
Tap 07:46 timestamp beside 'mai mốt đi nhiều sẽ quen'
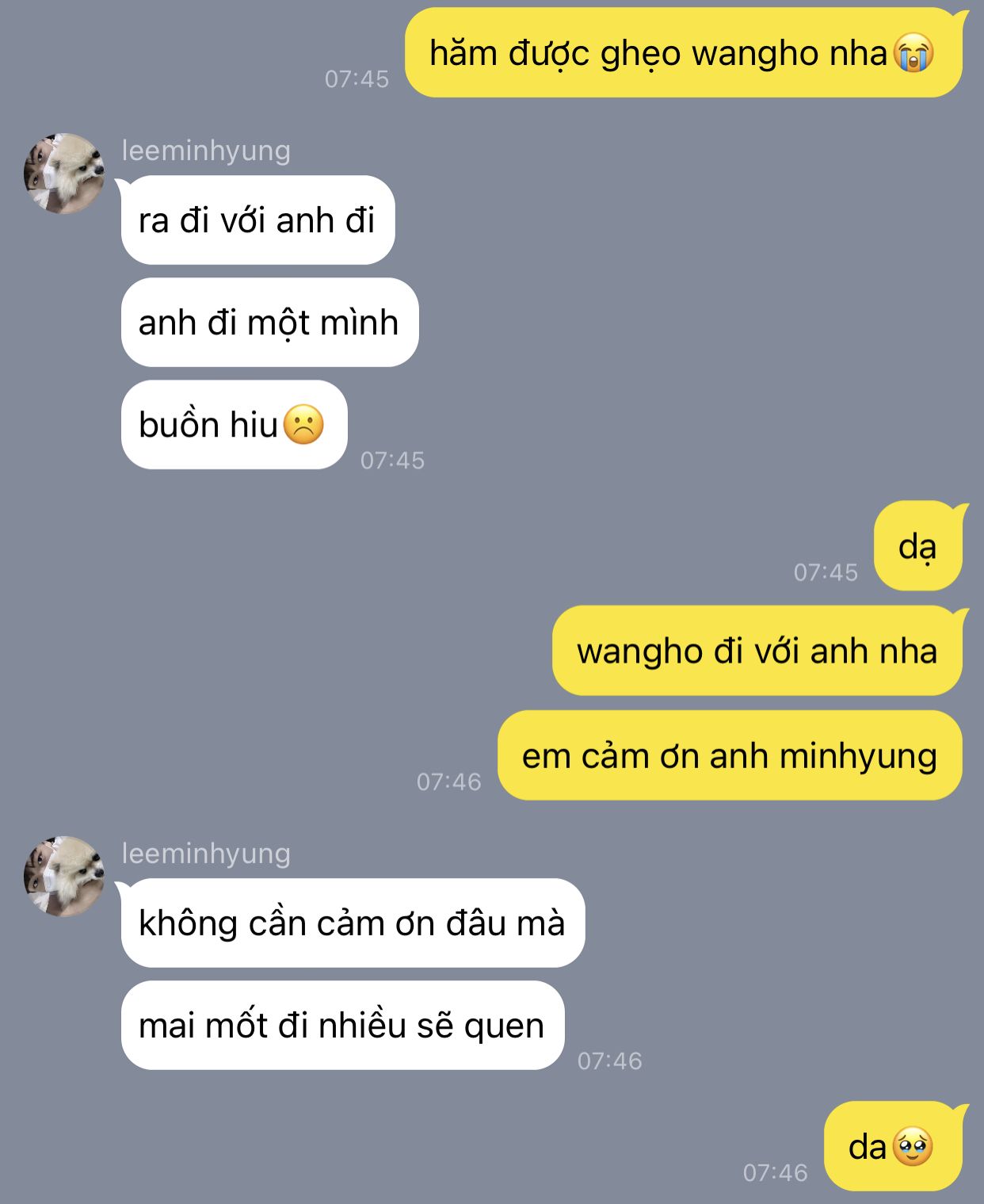(x=610, y=1061)
